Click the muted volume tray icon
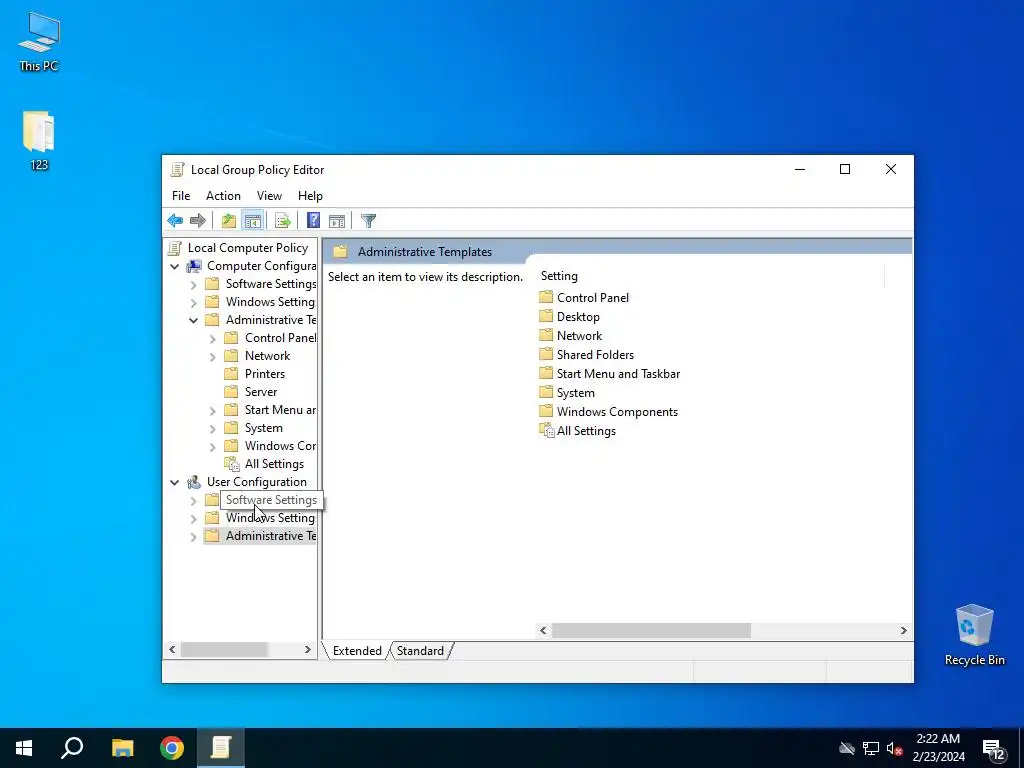1024x768 pixels. tap(895, 749)
